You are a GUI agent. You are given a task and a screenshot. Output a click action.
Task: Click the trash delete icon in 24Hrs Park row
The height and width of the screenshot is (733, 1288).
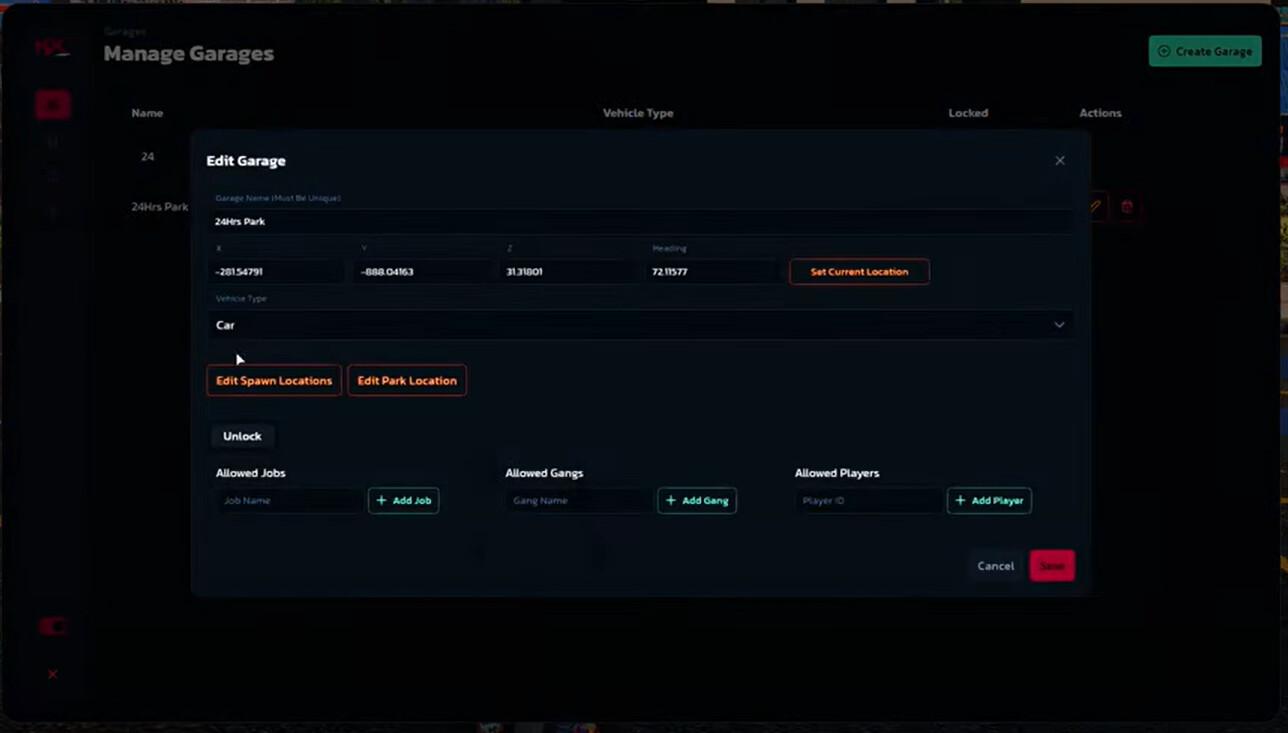(x=1127, y=206)
